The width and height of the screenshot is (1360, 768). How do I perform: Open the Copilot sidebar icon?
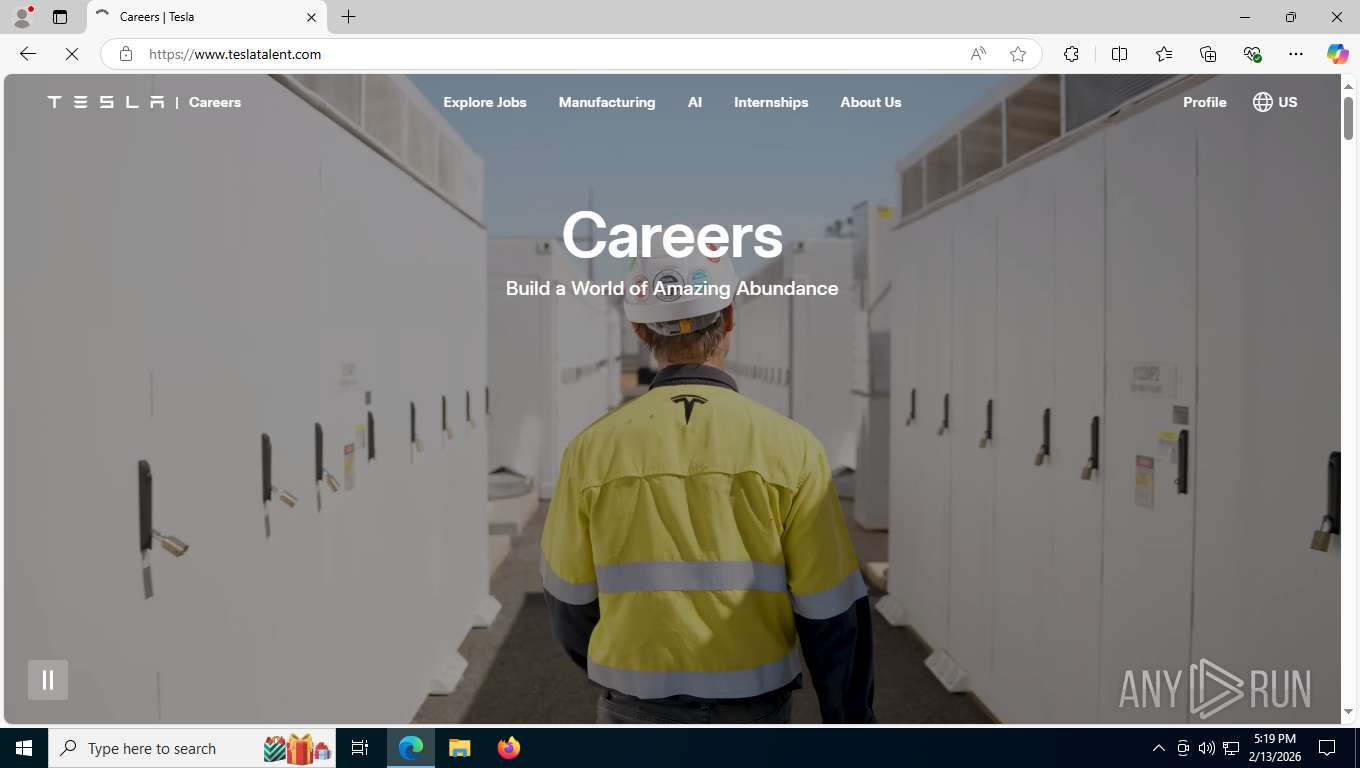(1338, 54)
